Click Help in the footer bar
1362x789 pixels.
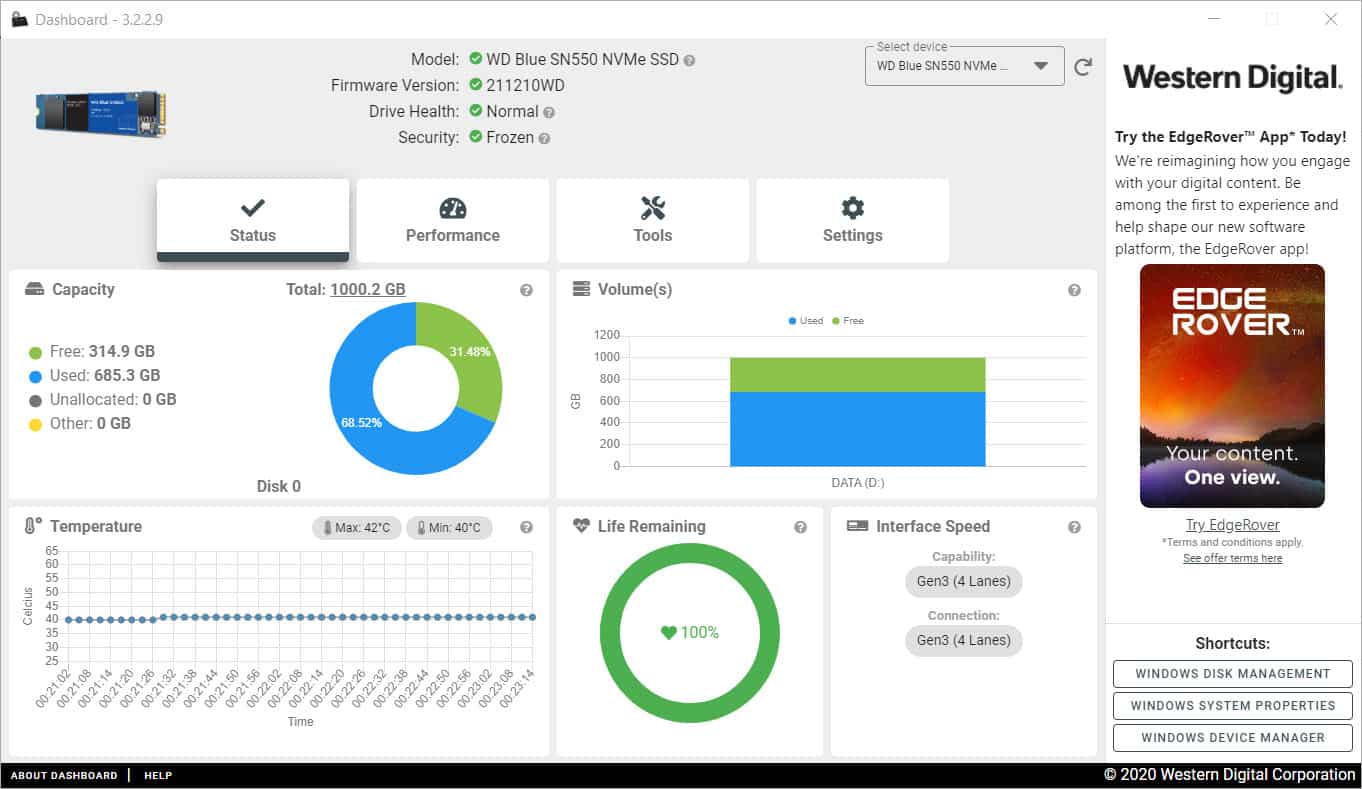pos(158,776)
